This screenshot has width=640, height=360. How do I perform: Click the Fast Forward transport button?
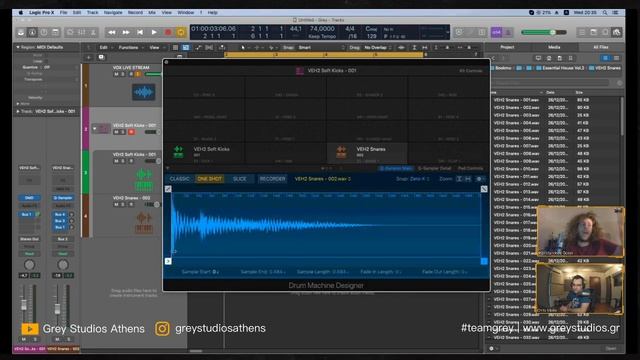click(x=126, y=32)
